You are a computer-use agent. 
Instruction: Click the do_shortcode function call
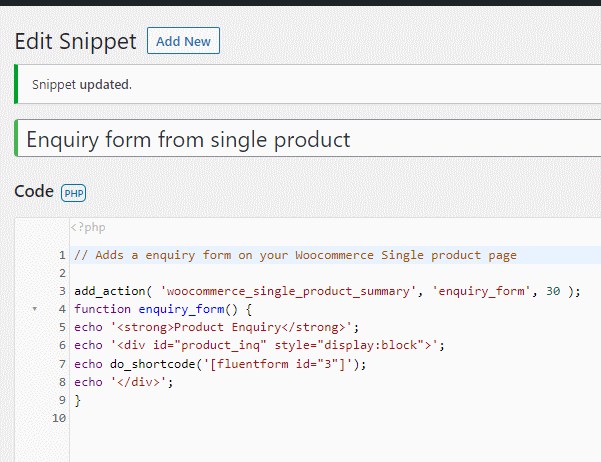[153, 364]
